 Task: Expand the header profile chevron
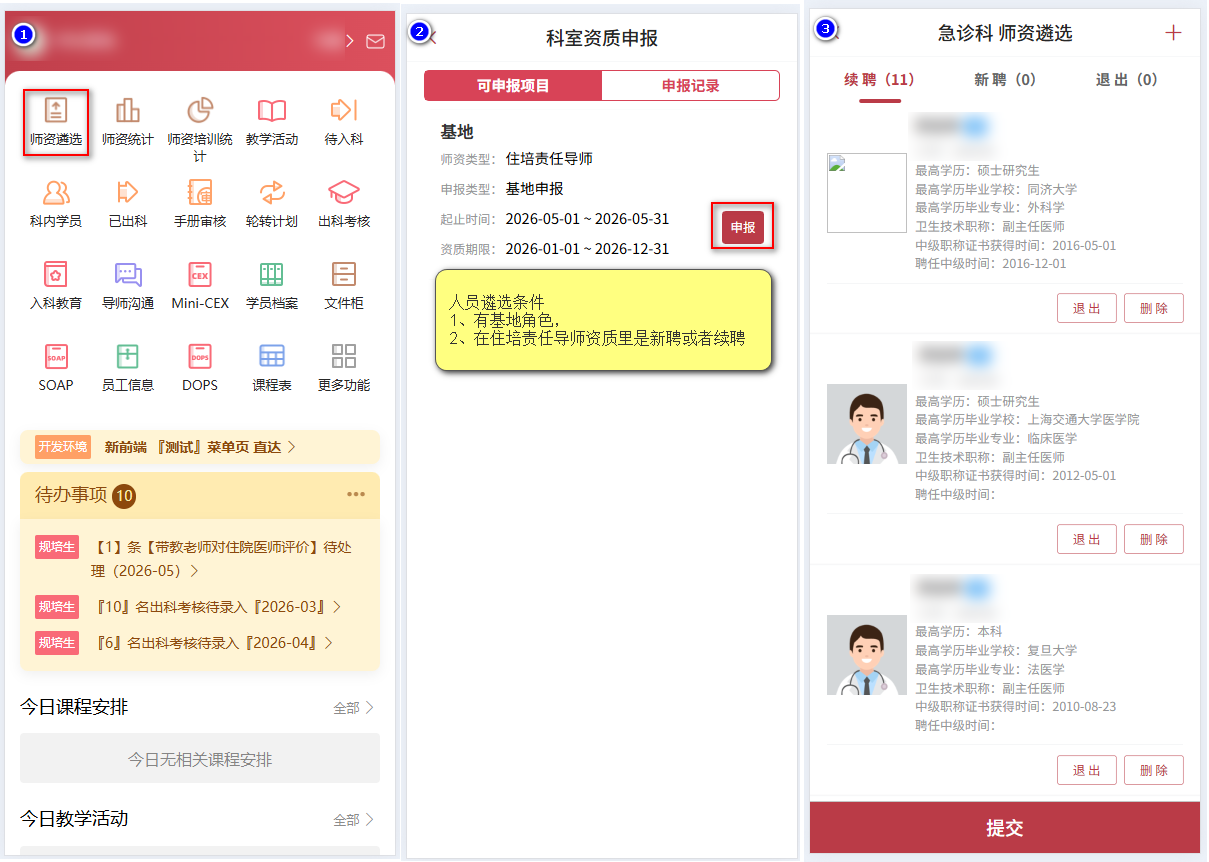349,41
